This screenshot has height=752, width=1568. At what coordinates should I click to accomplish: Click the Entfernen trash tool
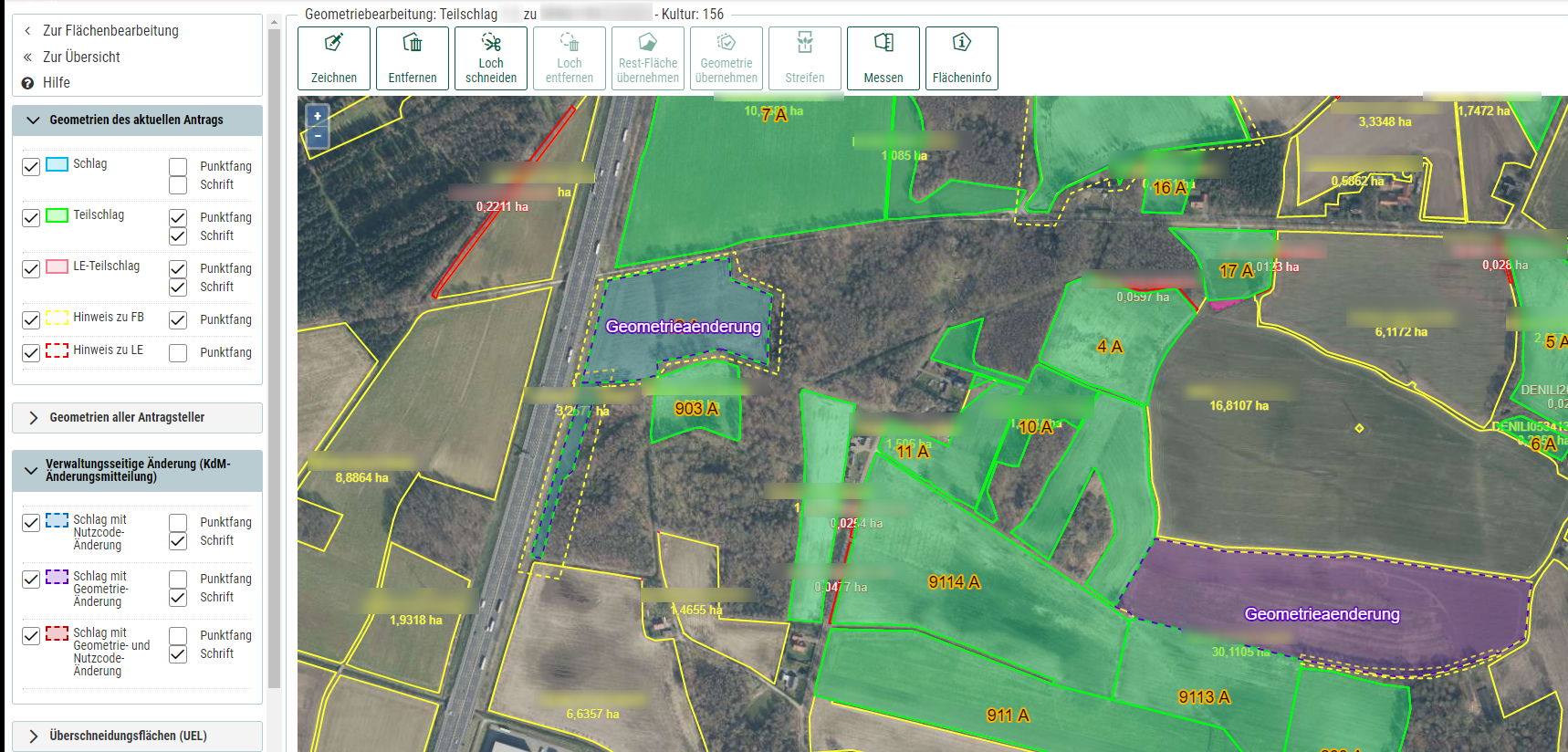(x=413, y=58)
